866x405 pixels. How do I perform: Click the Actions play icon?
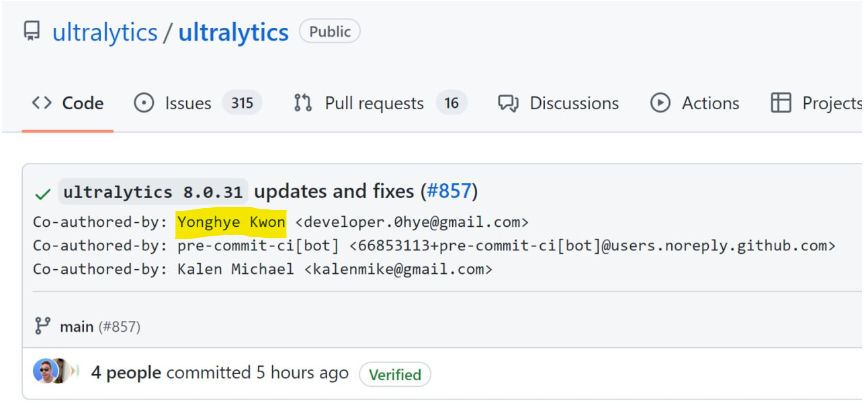(660, 103)
